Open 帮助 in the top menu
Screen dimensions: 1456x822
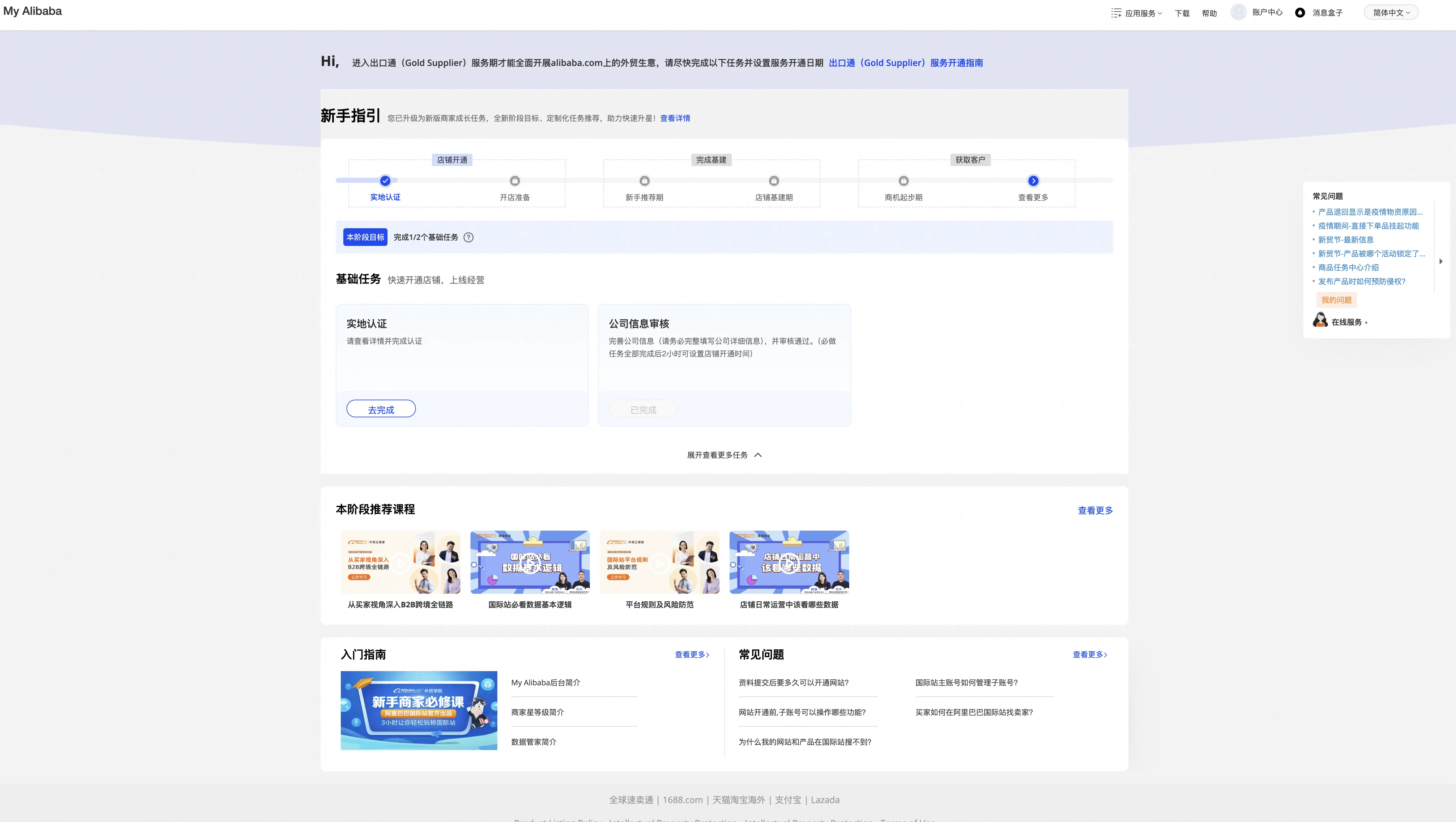[x=1209, y=13]
